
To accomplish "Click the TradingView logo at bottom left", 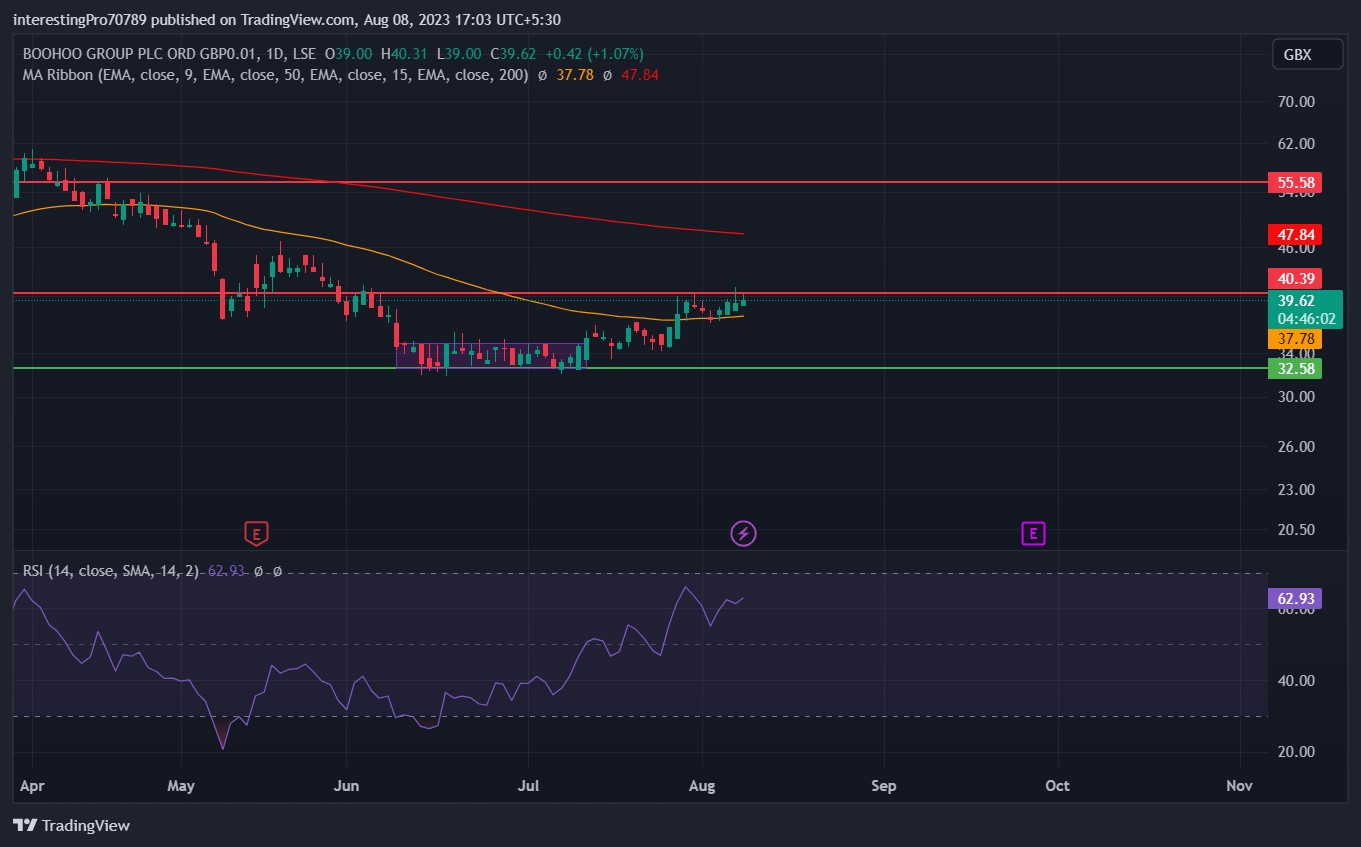I will coord(71,825).
